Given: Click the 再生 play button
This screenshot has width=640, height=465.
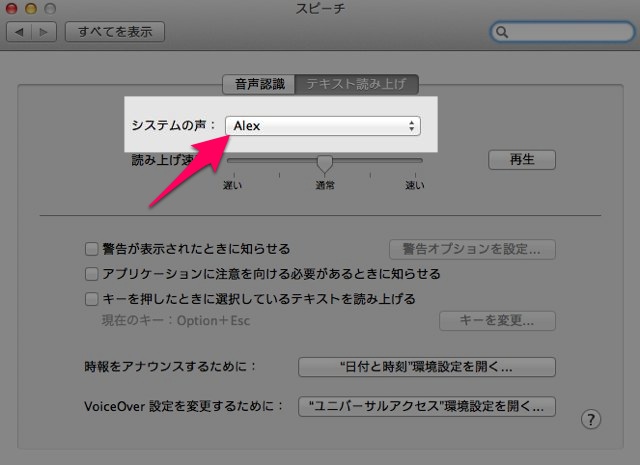Looking at the screenshot, I should point(522,160).
